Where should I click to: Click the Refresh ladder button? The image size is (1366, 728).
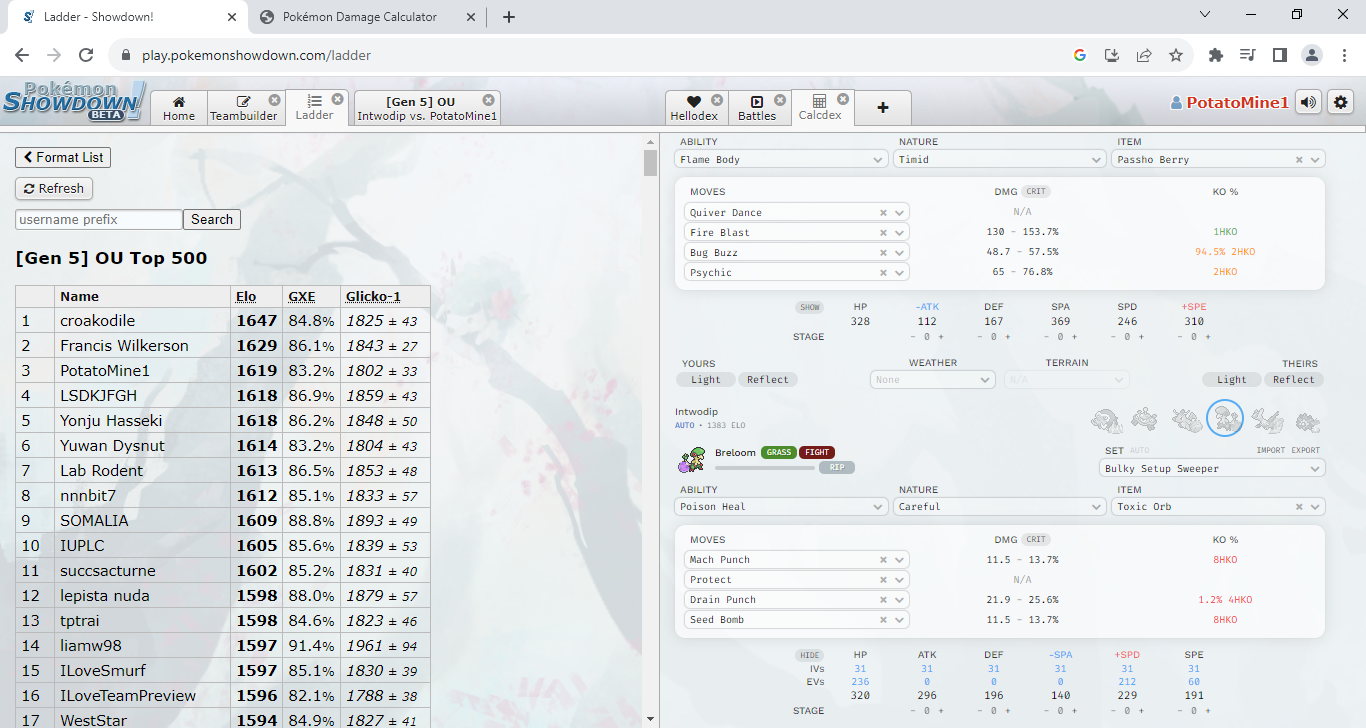coord(54,188)
